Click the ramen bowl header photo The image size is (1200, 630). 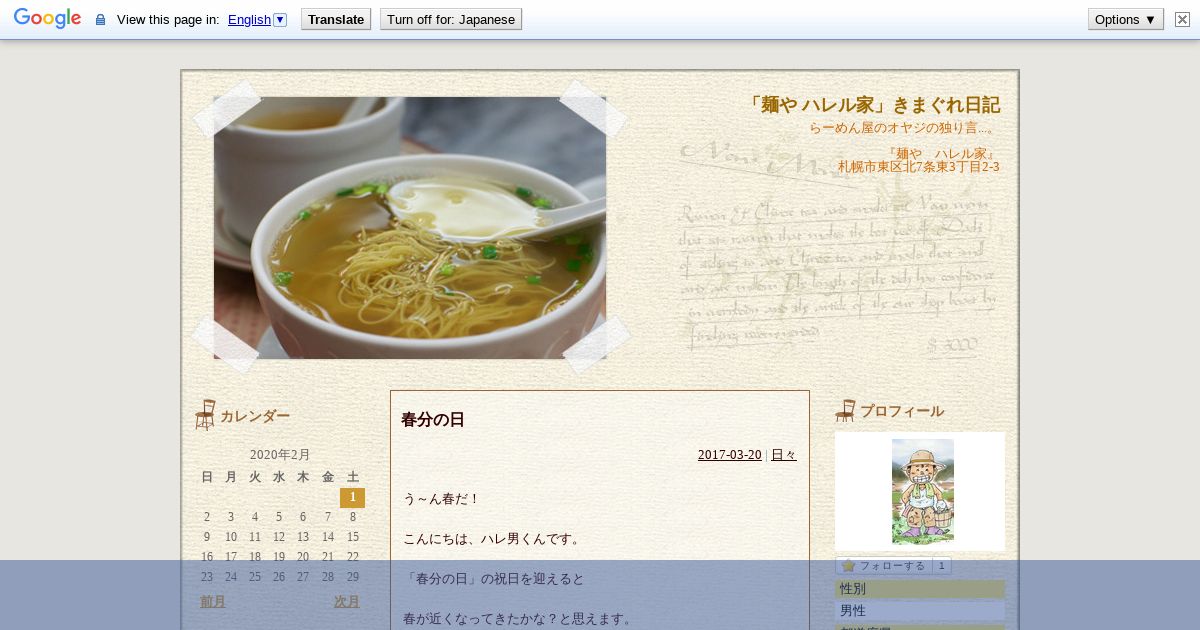tap(410, 228)
